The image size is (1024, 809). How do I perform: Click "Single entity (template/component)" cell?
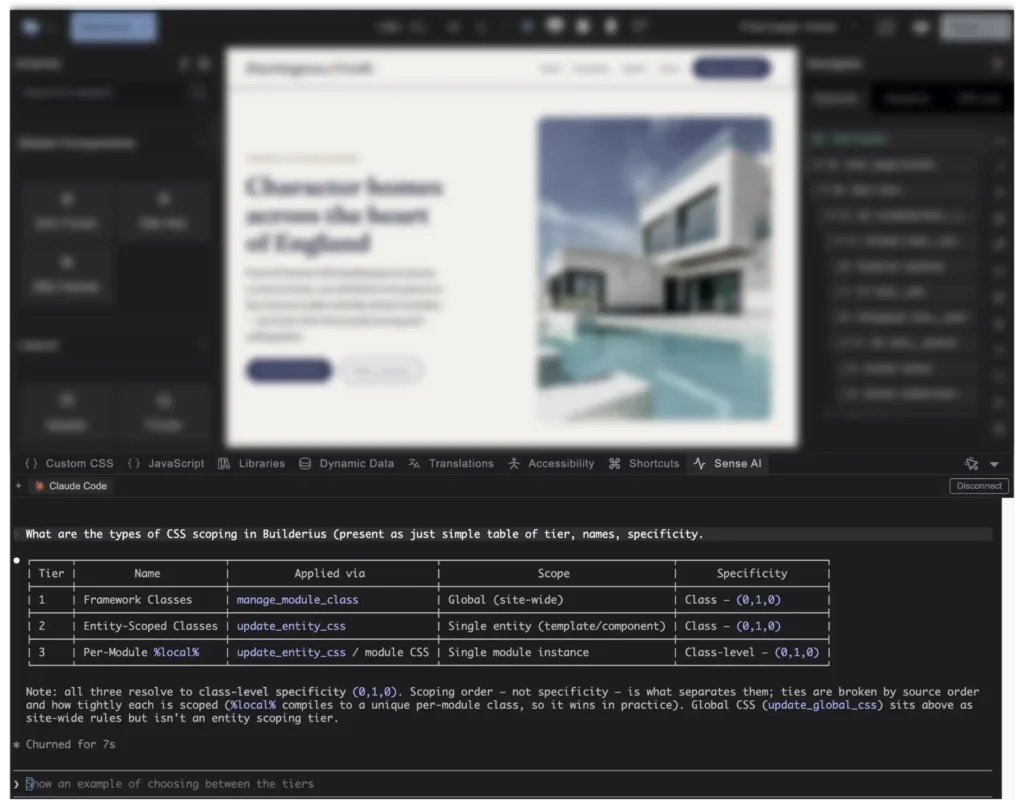tap(556, 626)
